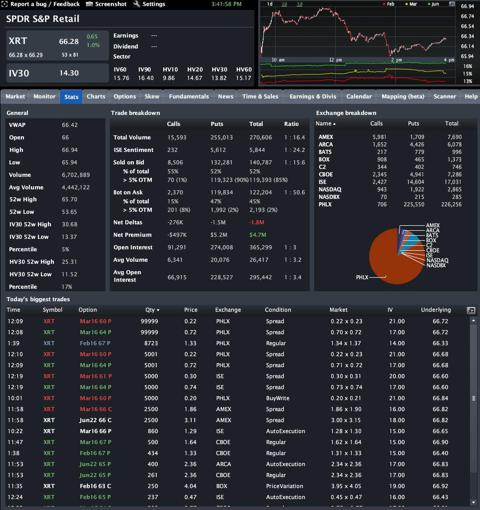Open the Options tab
The height and width of the screenshot is (510, 480).
(x=125, y=97)
